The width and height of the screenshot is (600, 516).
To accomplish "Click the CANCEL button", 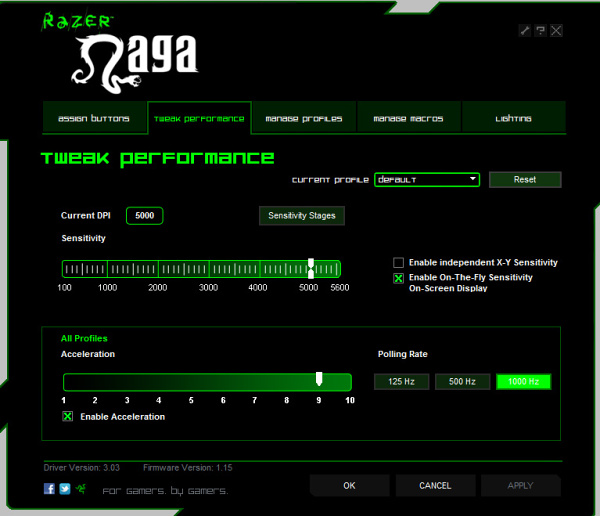I will point(435,485).
